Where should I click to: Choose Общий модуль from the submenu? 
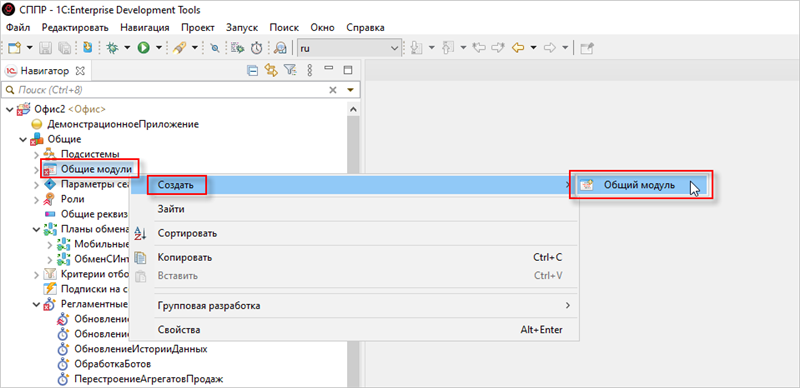[639, 185]
